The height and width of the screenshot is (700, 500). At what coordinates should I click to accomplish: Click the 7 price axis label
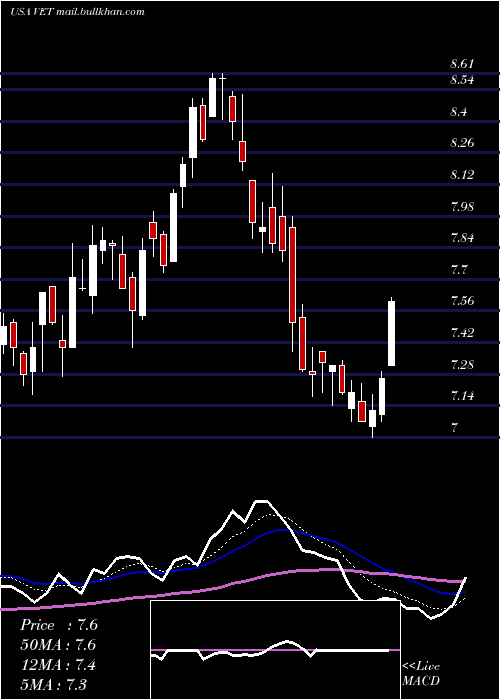pyautogui.click(x=454, y=427)
